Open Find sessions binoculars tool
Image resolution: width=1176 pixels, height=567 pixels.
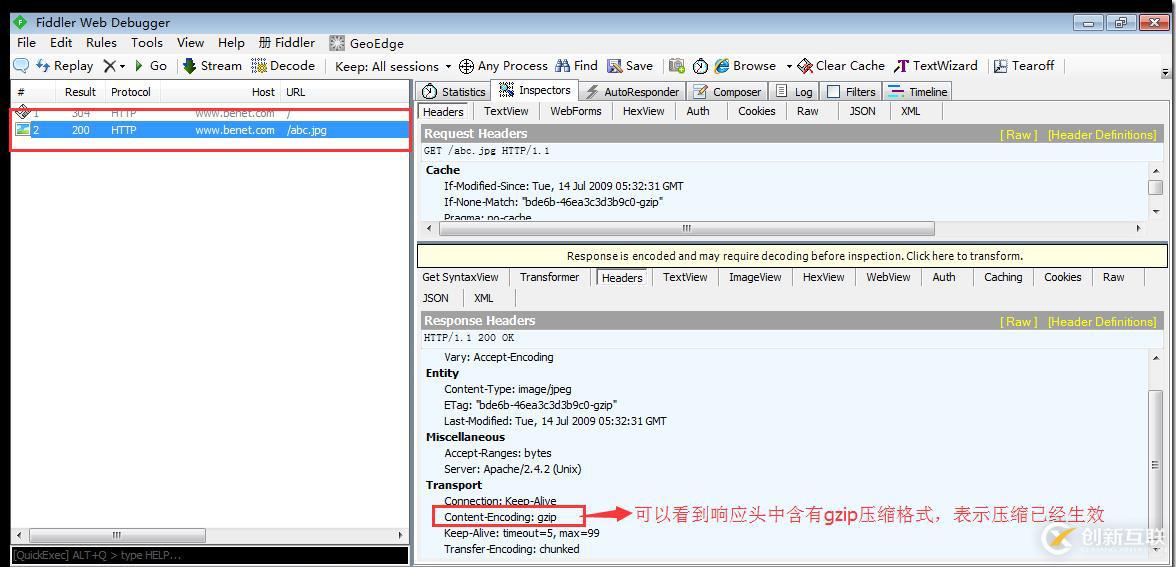click(576, 66)
